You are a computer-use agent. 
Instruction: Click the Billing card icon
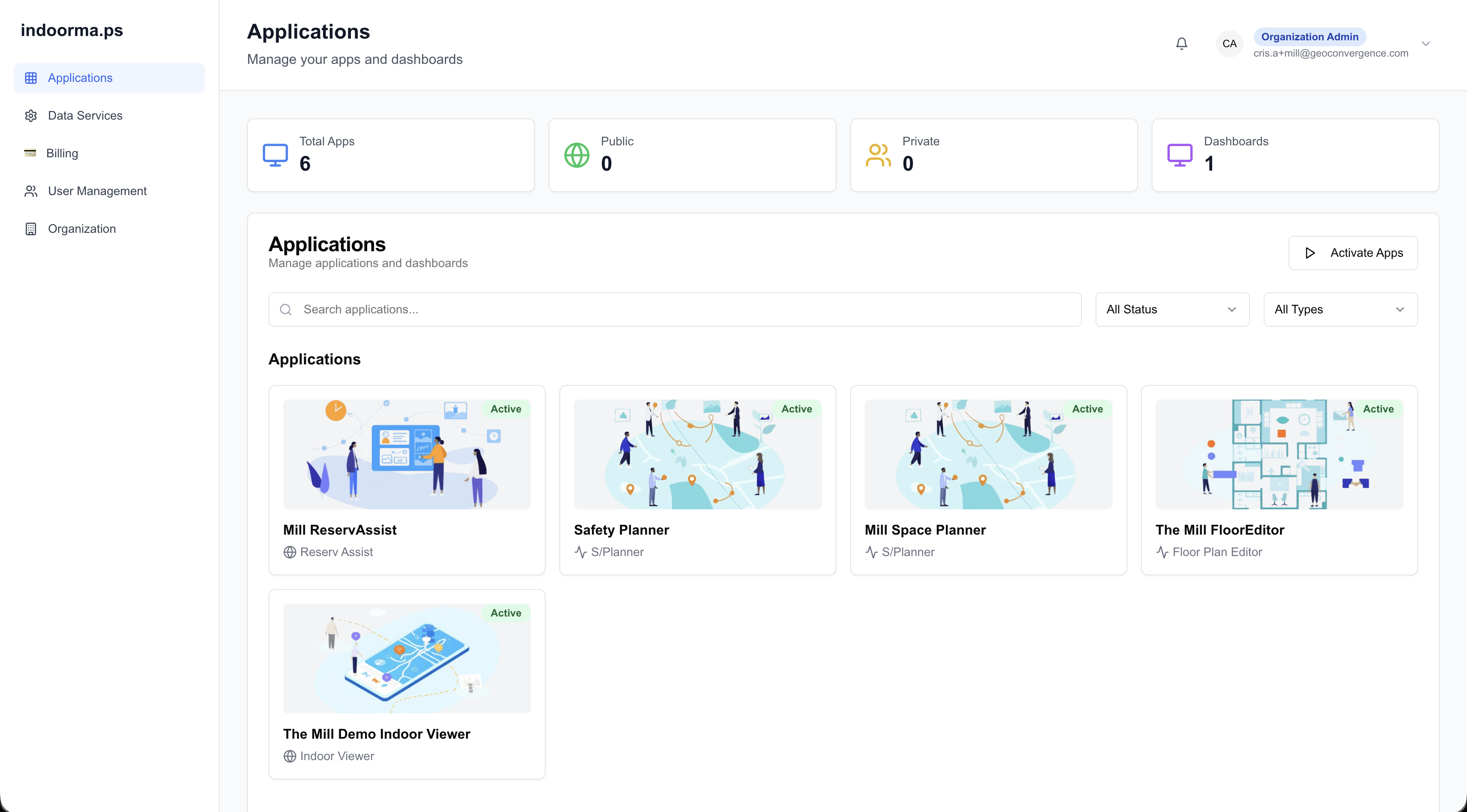pyautogui.click(x=30, y=153)
